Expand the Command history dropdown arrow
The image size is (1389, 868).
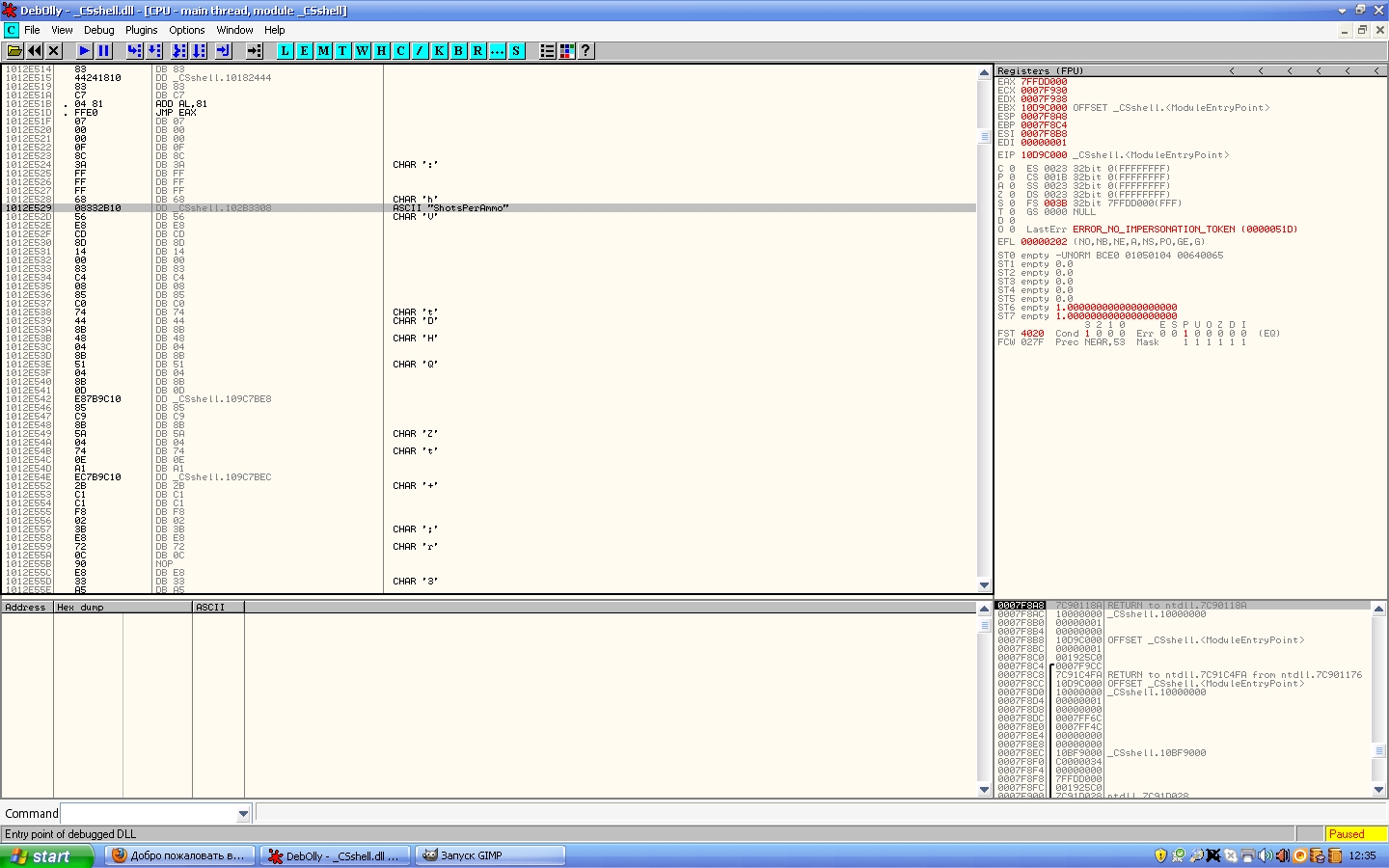pyautogui.click(x=243, y=814)
